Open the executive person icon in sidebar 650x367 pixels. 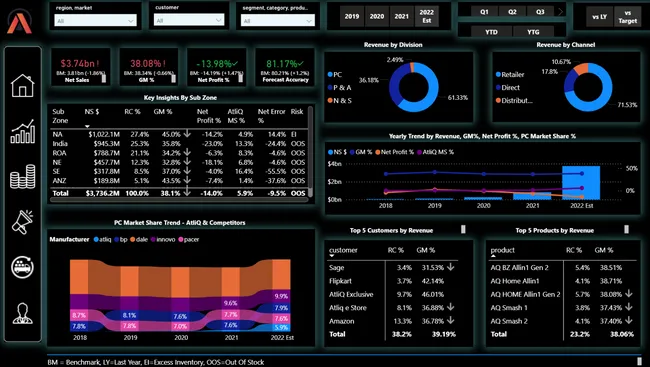click(22, 313)
